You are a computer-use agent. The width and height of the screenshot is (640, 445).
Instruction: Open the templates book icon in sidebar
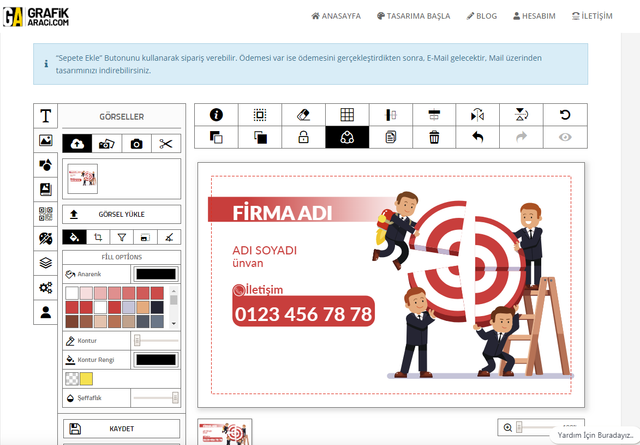click(x=45, y=189)
